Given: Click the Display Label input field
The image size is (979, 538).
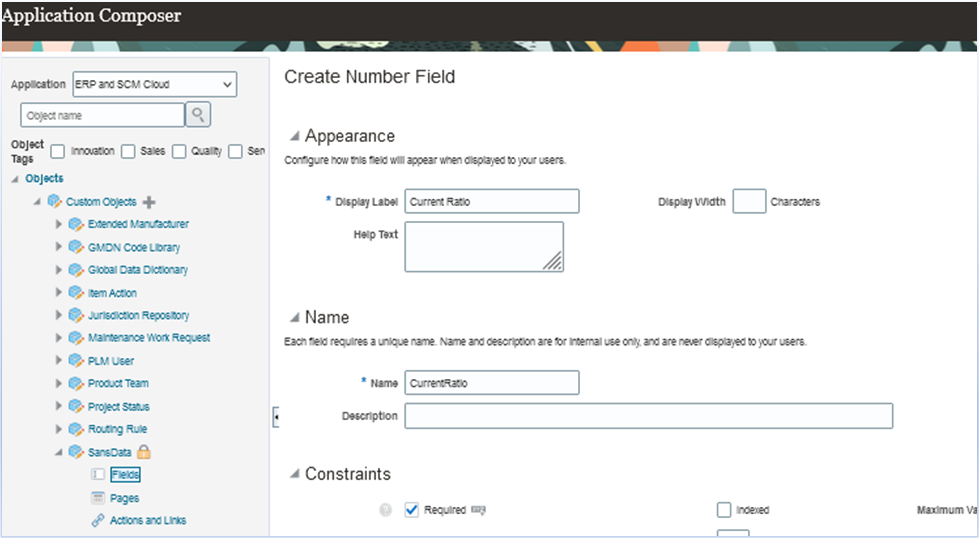Looking at the screenshot, I should pos(492,202).
